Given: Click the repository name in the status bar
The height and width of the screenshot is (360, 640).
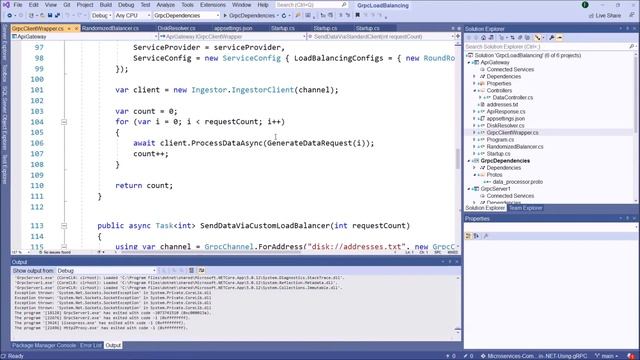Looking at the screenshot, I should tap(534, 356).
